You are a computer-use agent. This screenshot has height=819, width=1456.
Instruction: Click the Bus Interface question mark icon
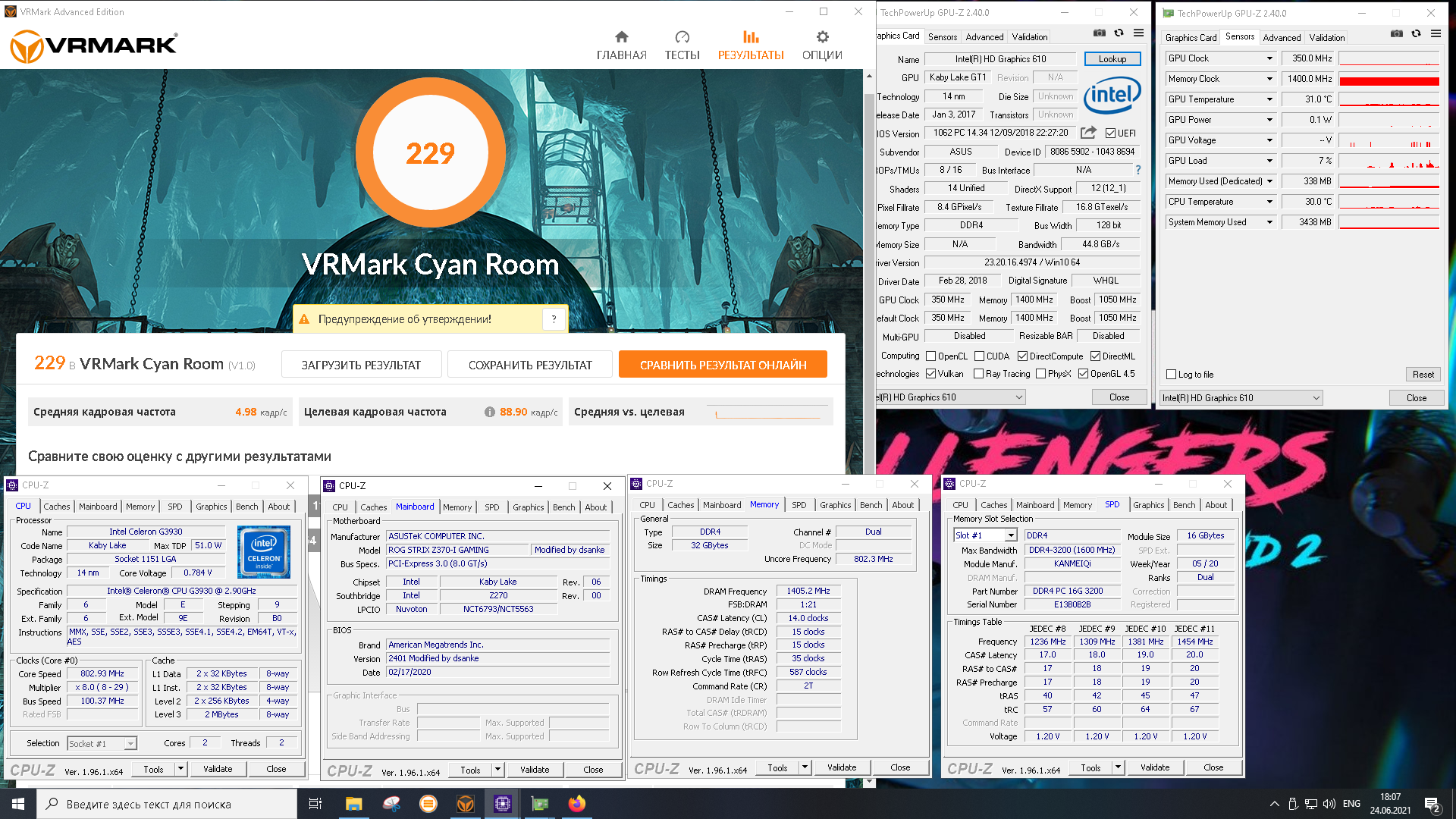[x=1137, y=170]
